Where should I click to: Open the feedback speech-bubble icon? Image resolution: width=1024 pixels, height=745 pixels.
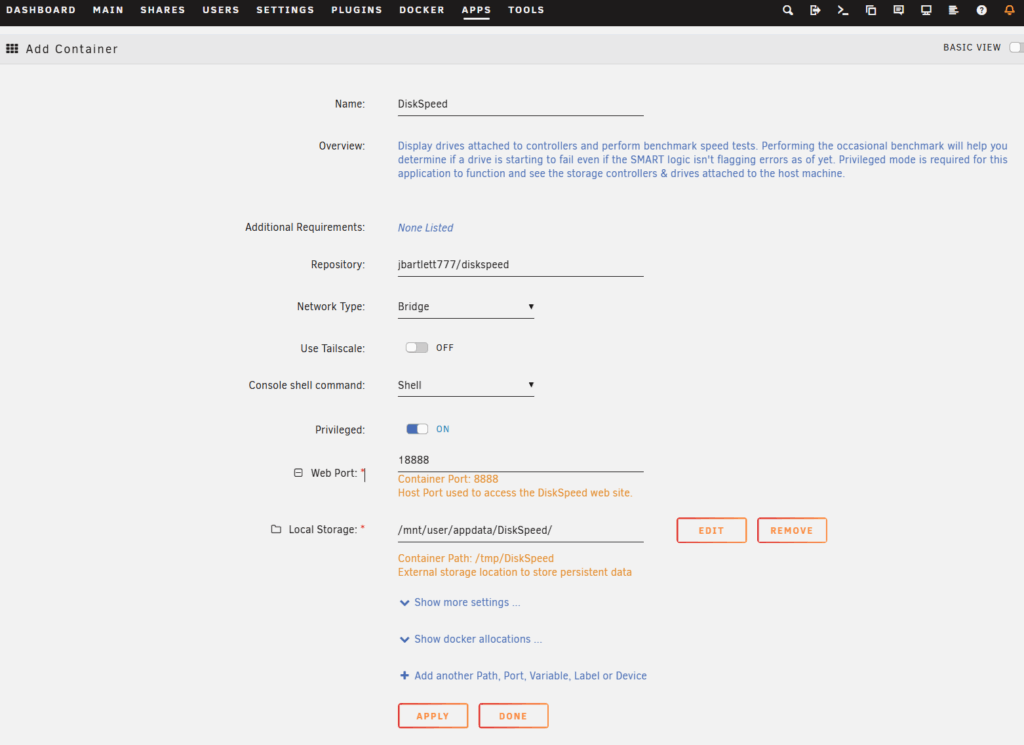899,10
